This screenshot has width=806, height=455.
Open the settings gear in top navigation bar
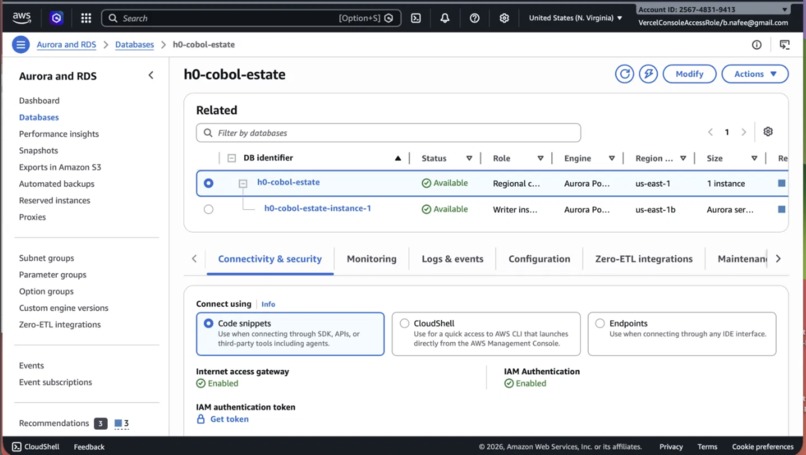504,18
